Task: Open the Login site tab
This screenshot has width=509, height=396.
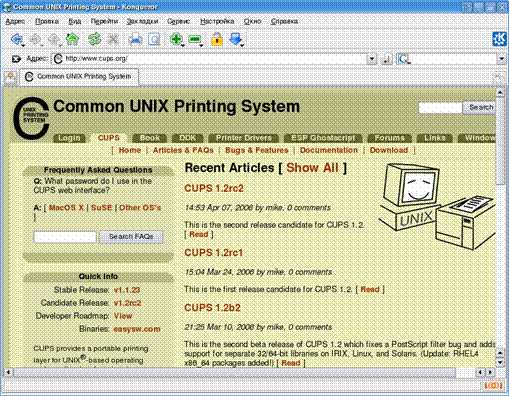Action: [69, 138]
